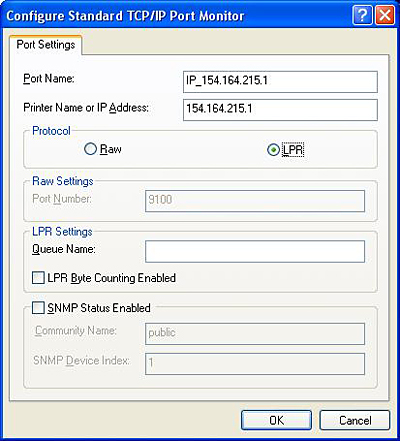Enable LPR Byte Counting checkbox
This screenshot has height=441, width=400.
tap(38, 278)
